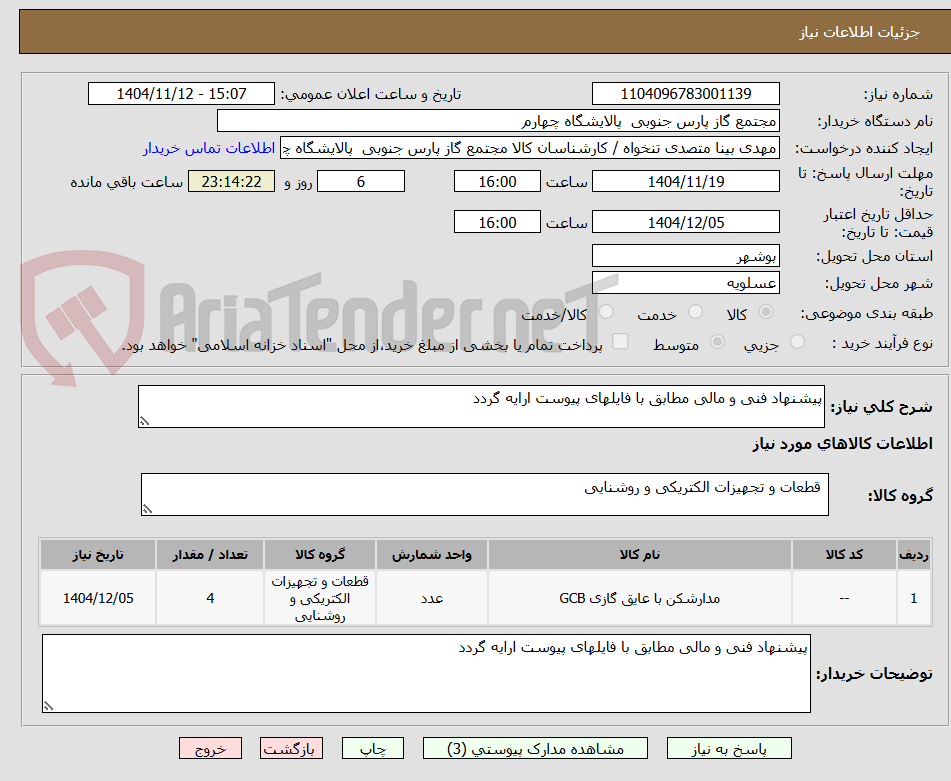Click the response deadline time 16:00
The height and width of the screenshot is (781, 951).
point(497,181)
